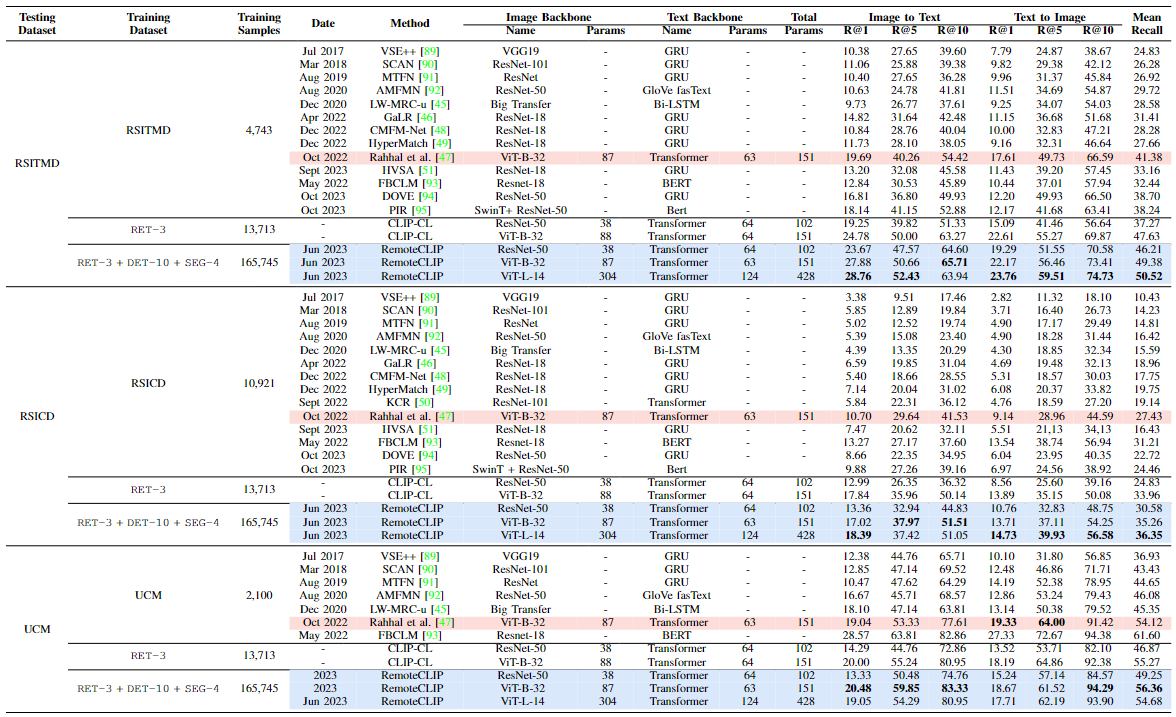Select the "Date" column header

pos(323,24)
